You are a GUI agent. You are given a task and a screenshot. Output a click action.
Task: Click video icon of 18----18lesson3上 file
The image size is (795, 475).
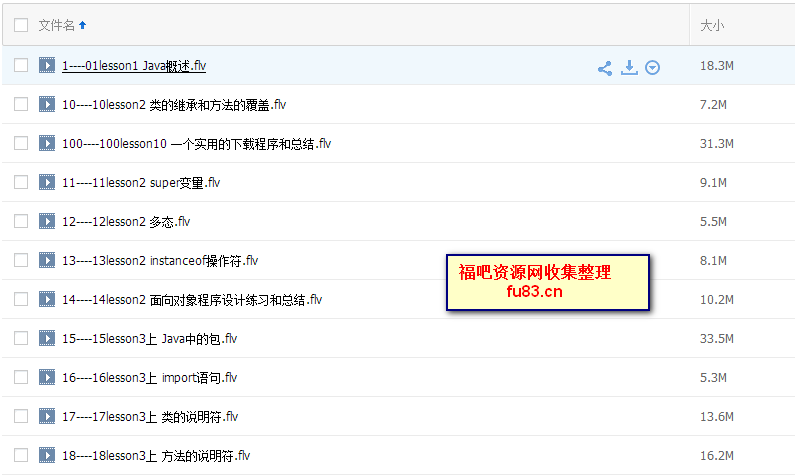coord(47,455)
